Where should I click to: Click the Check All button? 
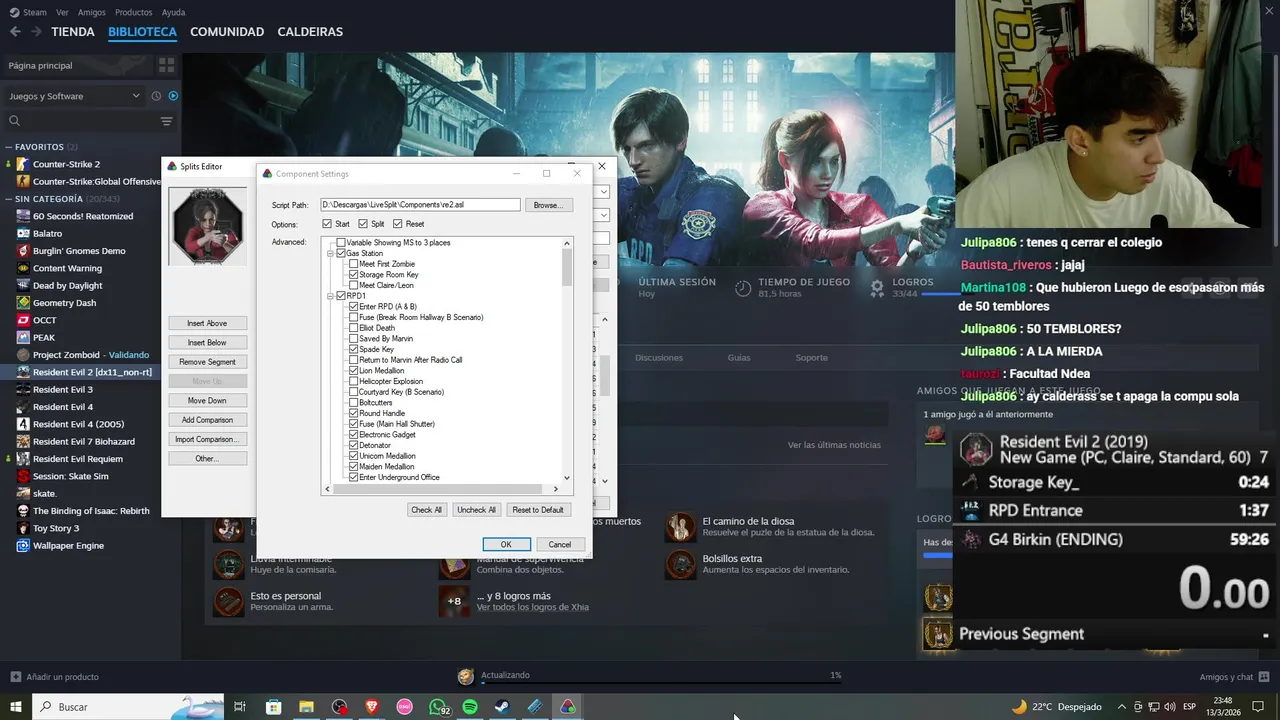coord(426,510)
